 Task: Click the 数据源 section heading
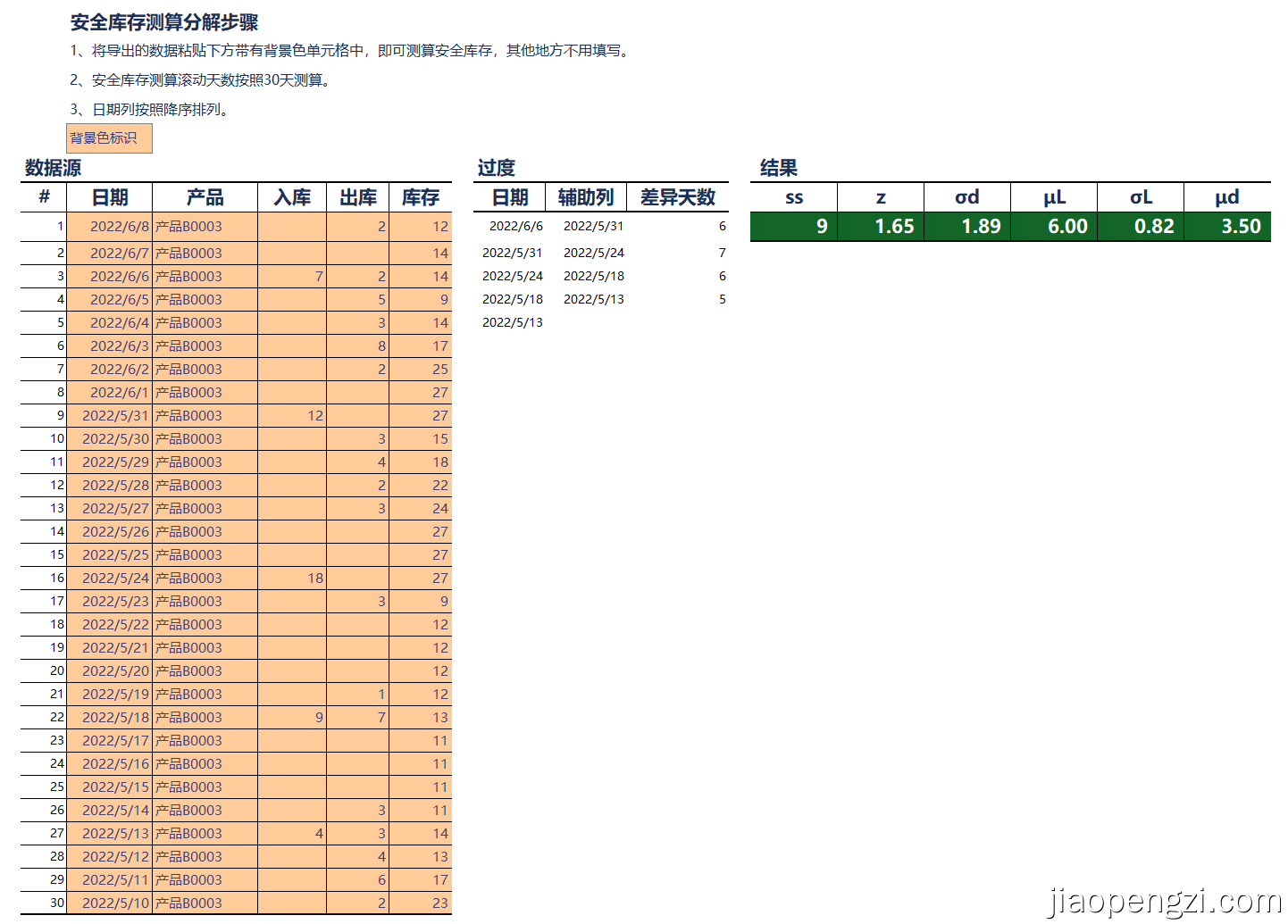tap(53, 168)
